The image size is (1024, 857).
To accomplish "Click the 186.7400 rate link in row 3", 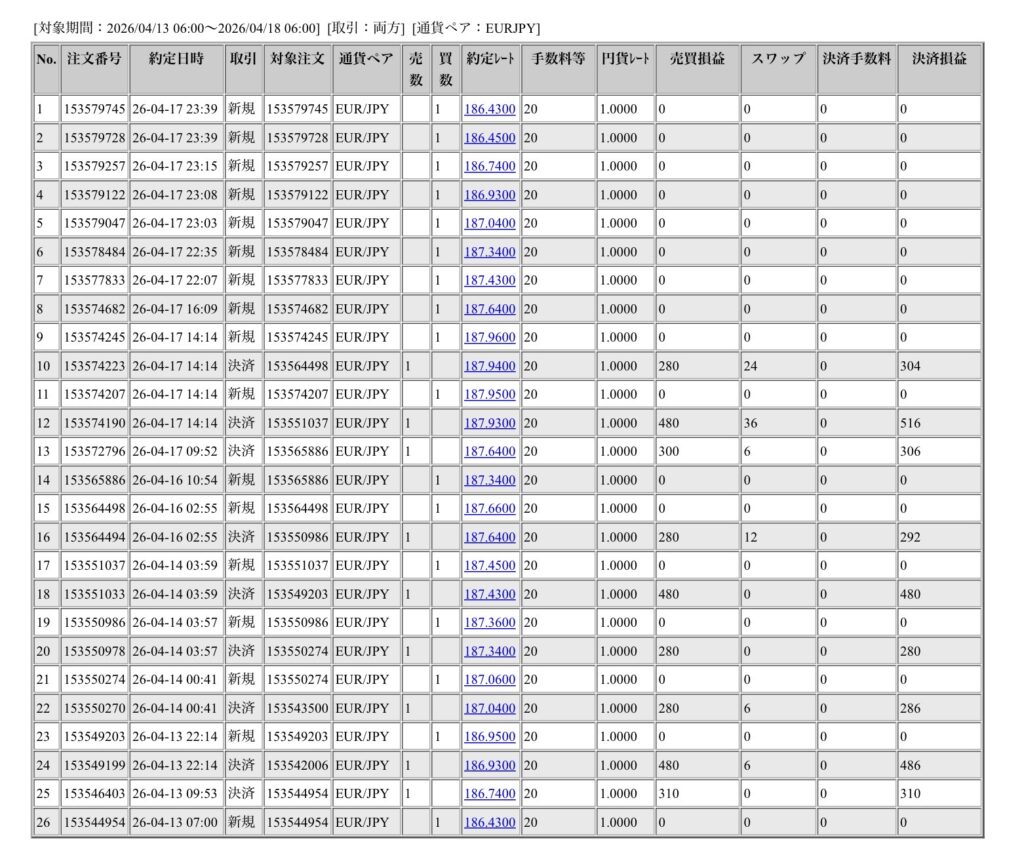I will pyautogui.click(x=490, y=166).
